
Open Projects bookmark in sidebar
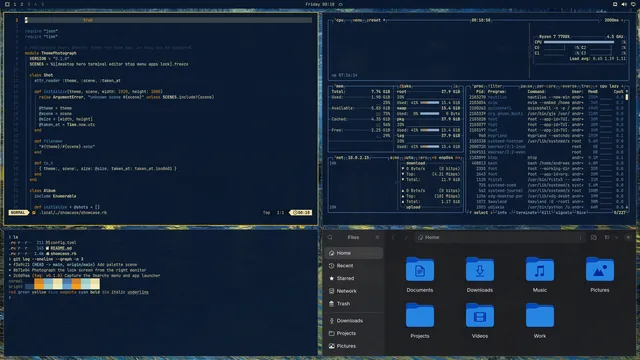354,333
